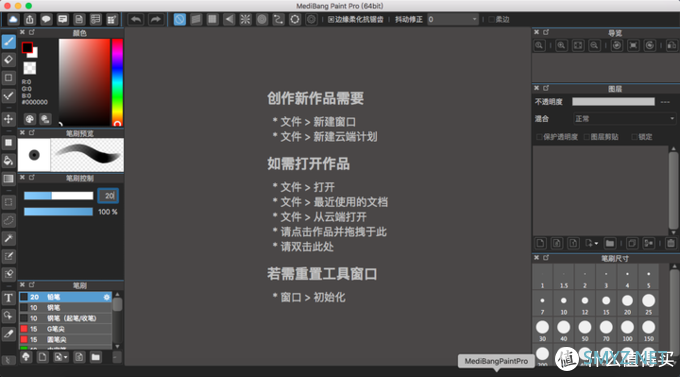Click foreground black color swatch

(x=27, y=47)
